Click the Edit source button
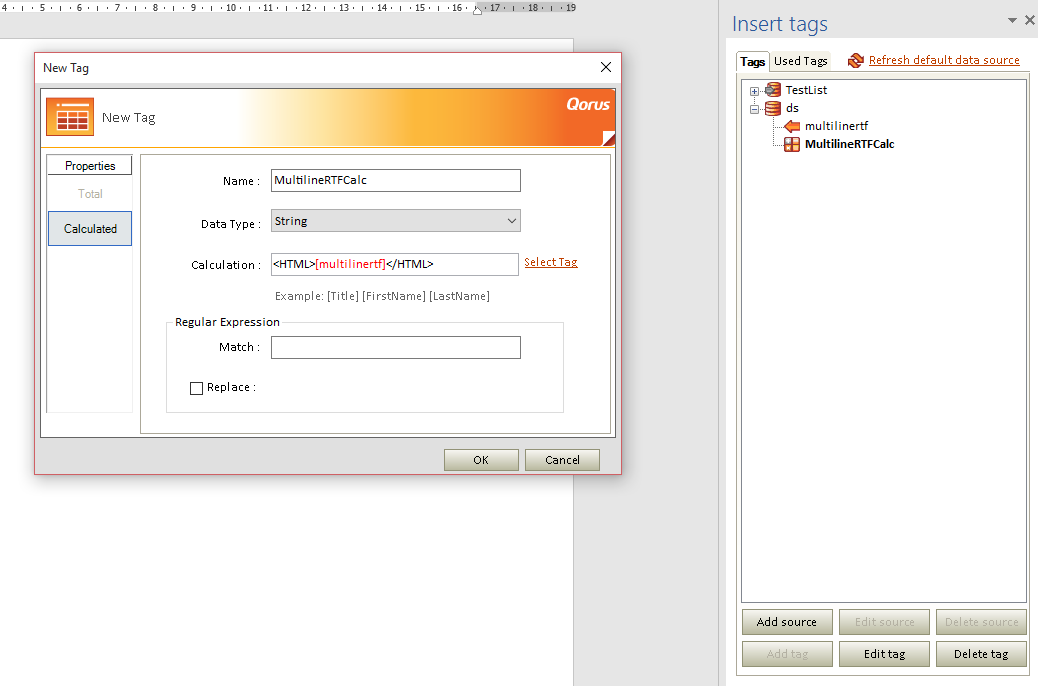Image resolution: width=1038 pixels, height=686 pixels. click(x=884, y=622)
